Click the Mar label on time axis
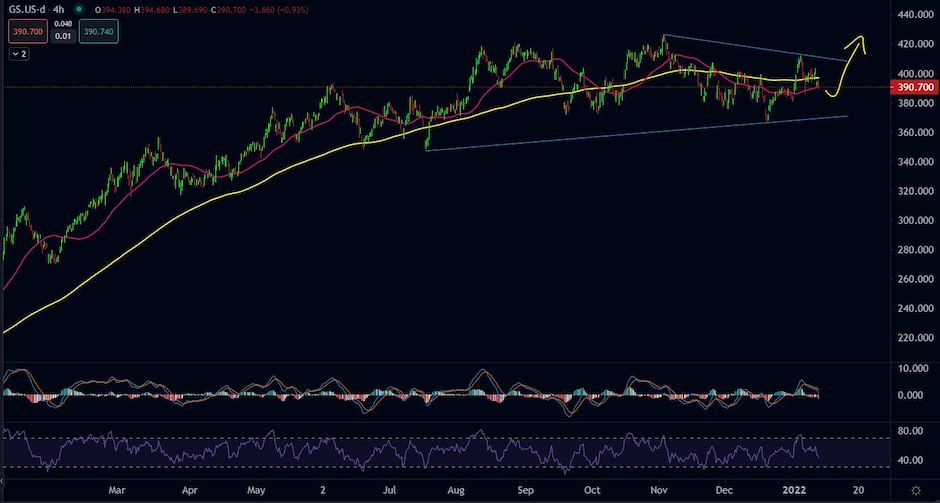The image size is (940, 503). [x=118, y=490]
